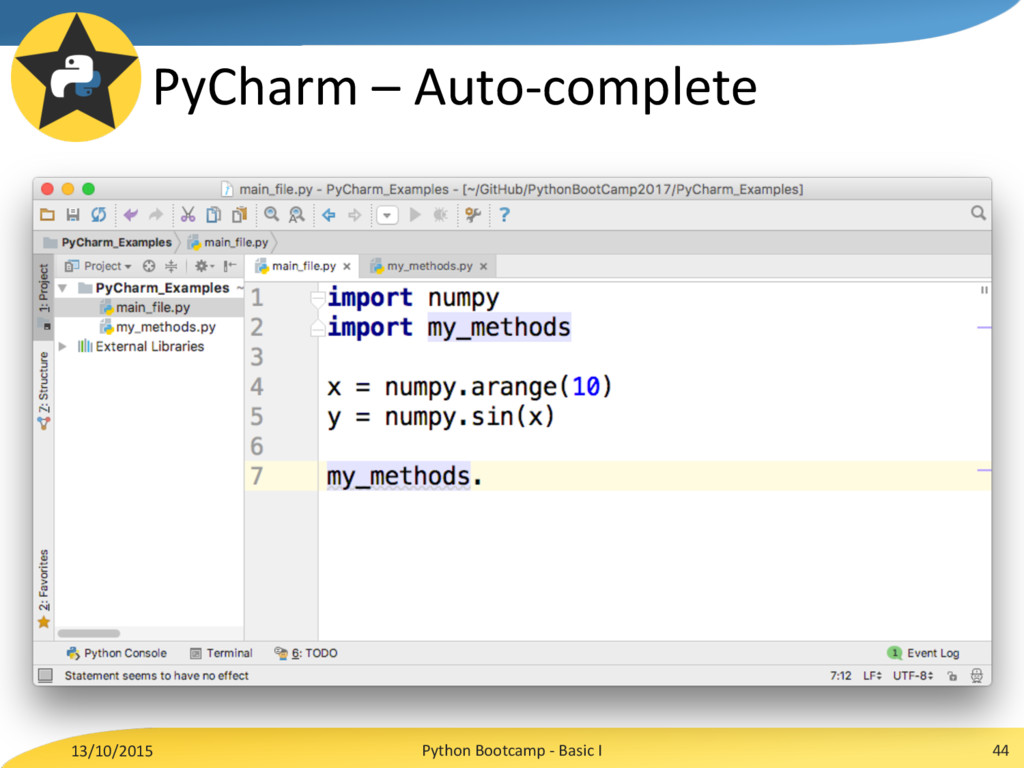Screen dimensions: 1024x768
Task: Toggle the read-only lock icon
Action: [952, 676]
